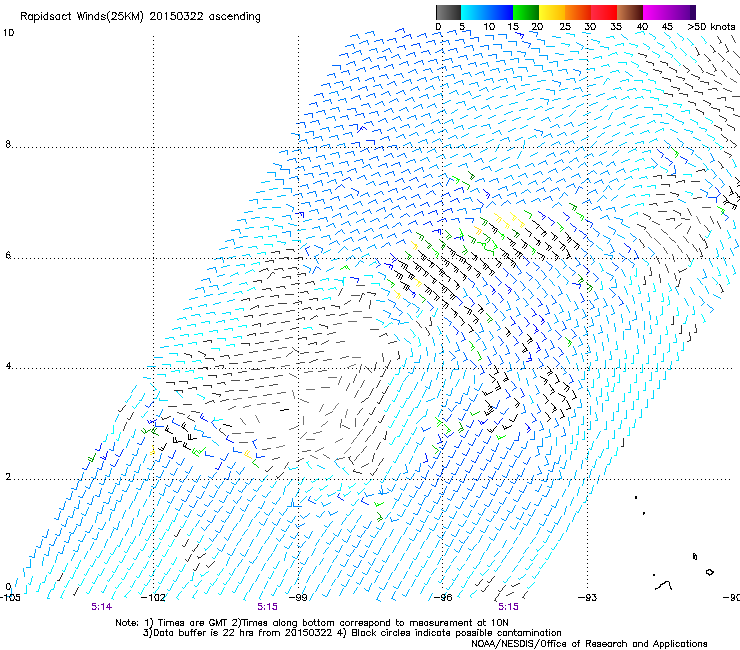
Task: Click the longitude label '-93'
Action: (x=588, y=598)
